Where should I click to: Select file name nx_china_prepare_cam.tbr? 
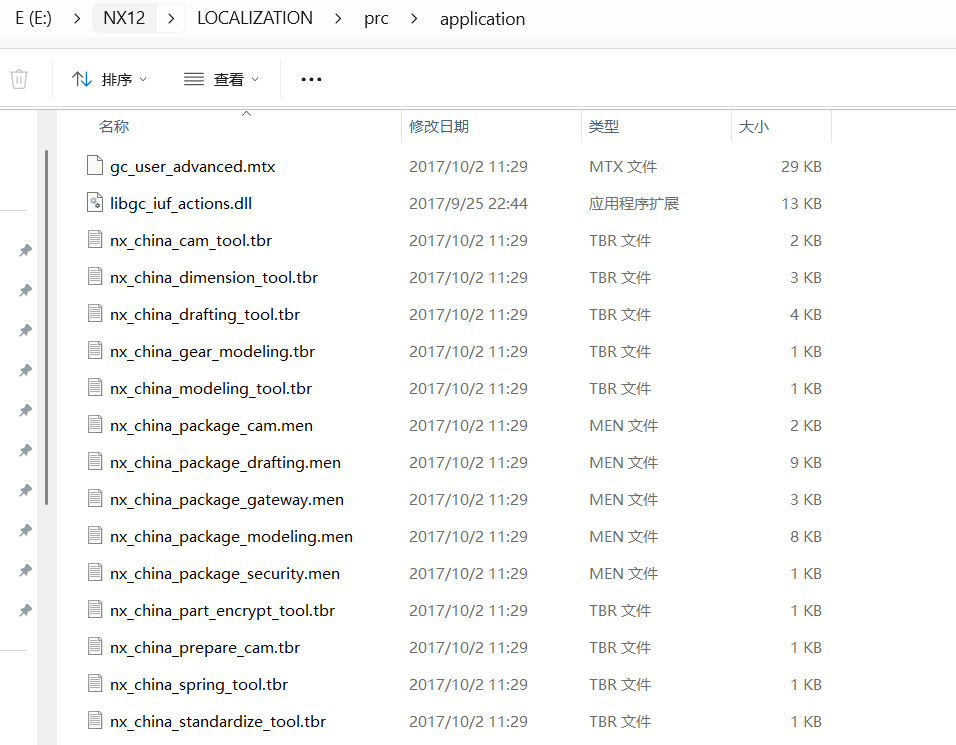click(205, 648)
